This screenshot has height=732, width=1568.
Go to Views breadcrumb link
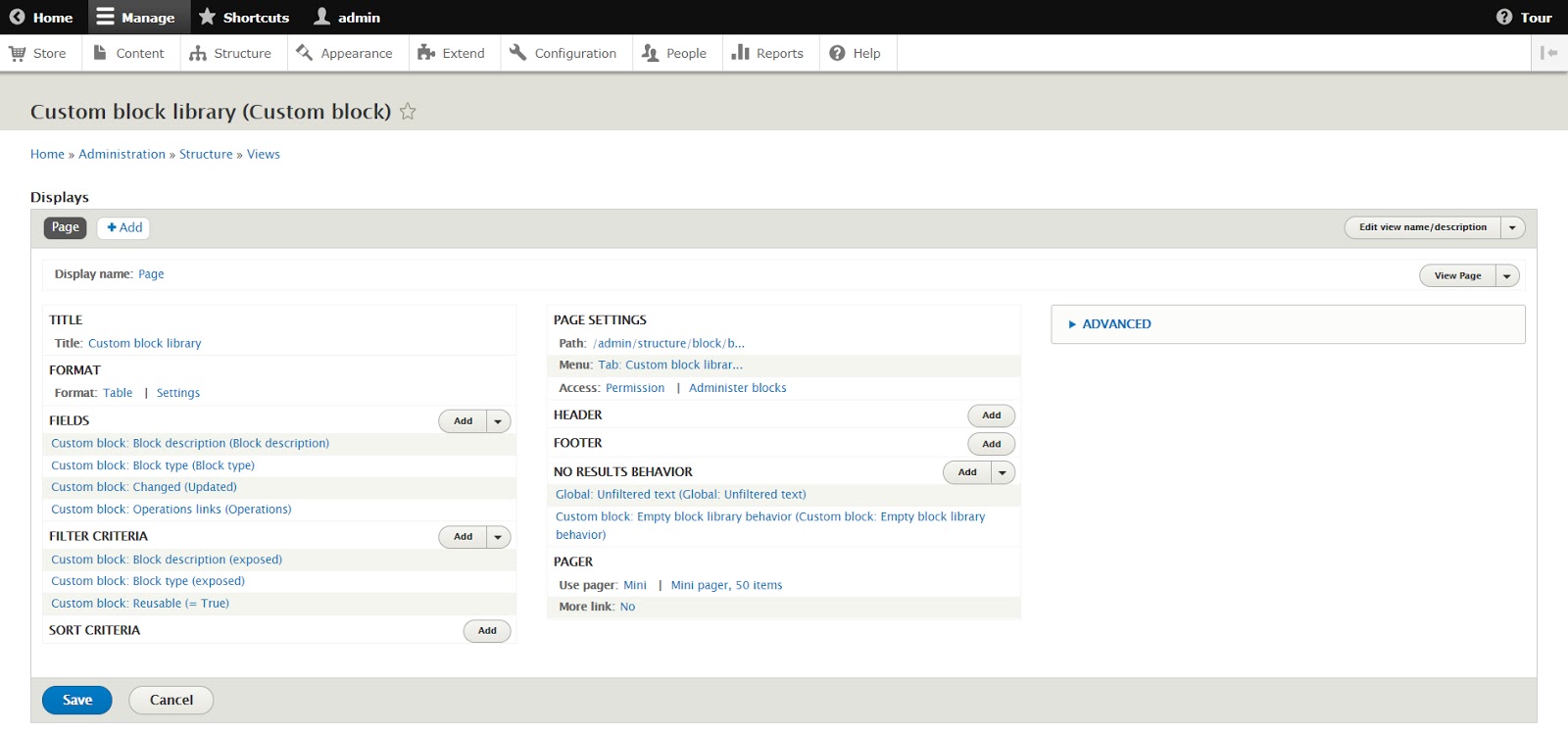point(264,154)
